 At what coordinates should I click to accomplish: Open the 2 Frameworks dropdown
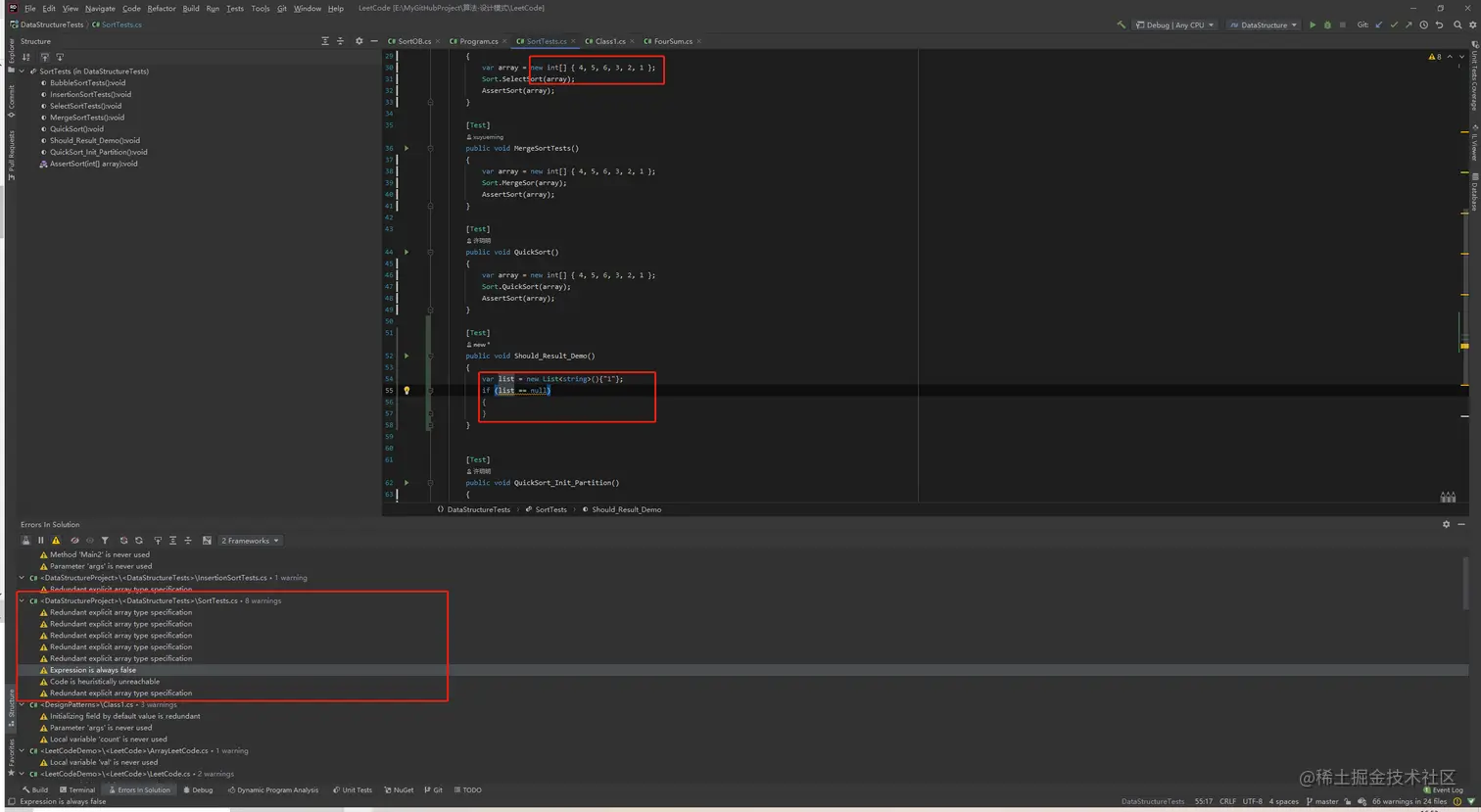[250, 541]
